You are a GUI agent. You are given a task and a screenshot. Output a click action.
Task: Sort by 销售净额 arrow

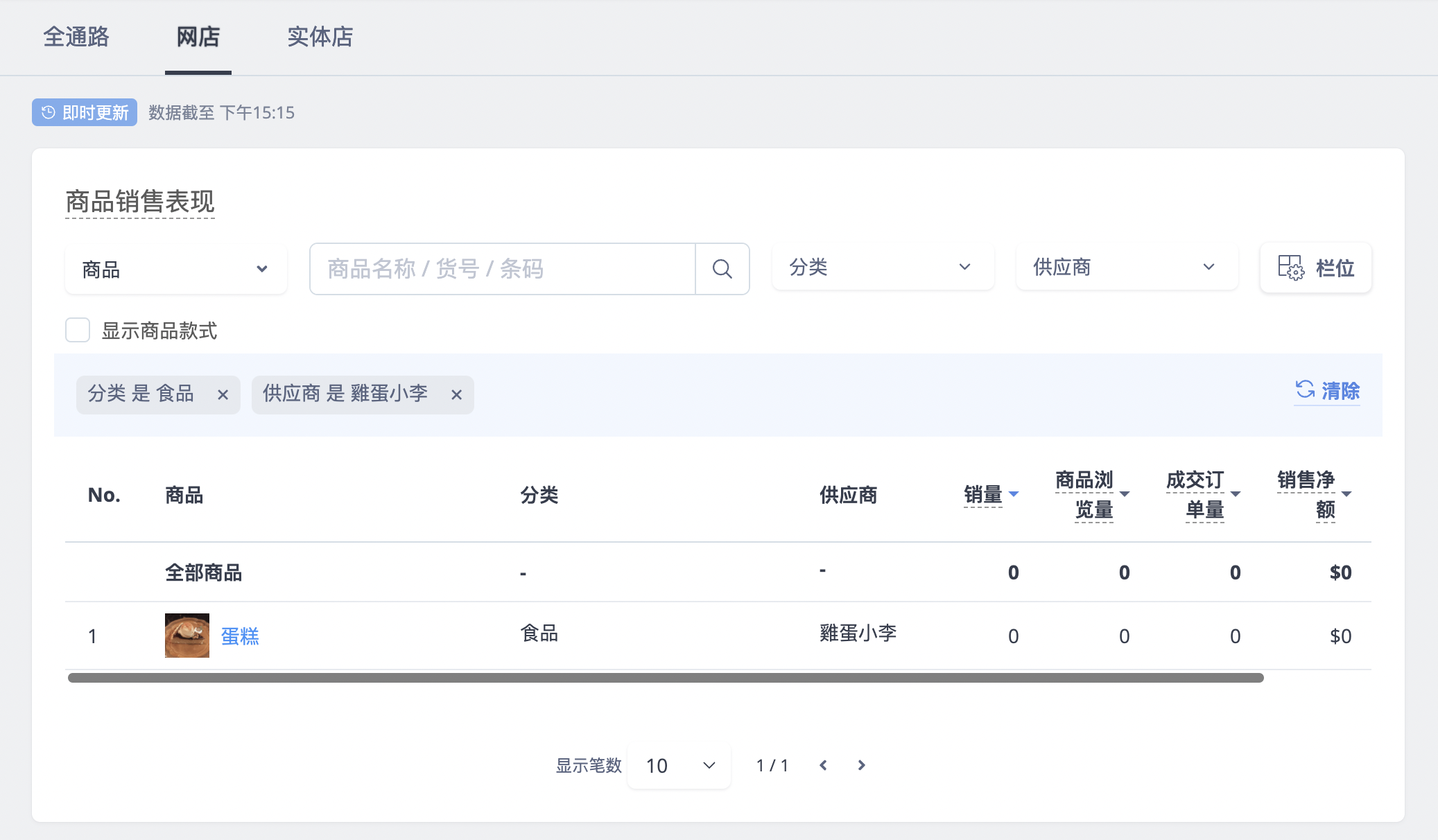(x=1346, y=494)
